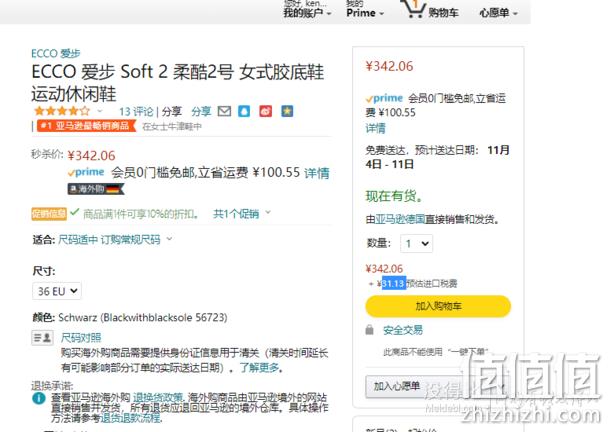Click the 加入购物车 yellow button

click(x=438, y=306)
